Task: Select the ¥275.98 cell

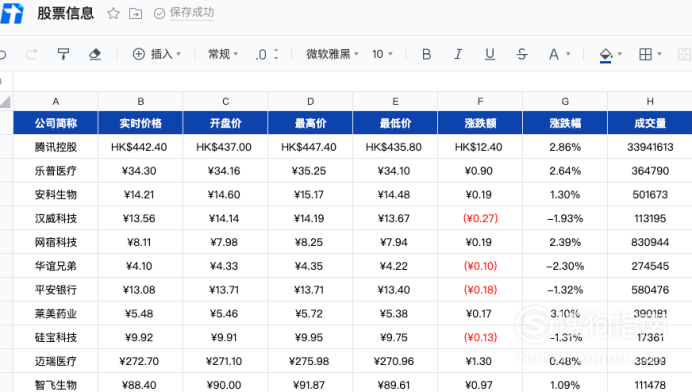Action: [310, 361]
